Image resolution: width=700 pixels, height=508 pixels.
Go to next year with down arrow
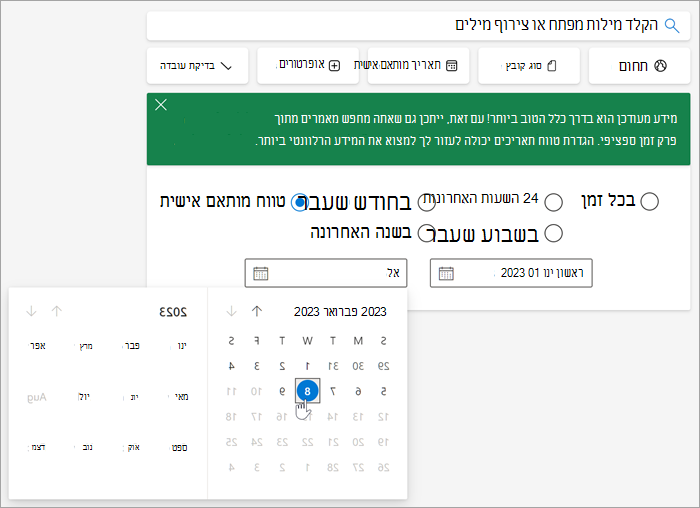tap(31, 311)
